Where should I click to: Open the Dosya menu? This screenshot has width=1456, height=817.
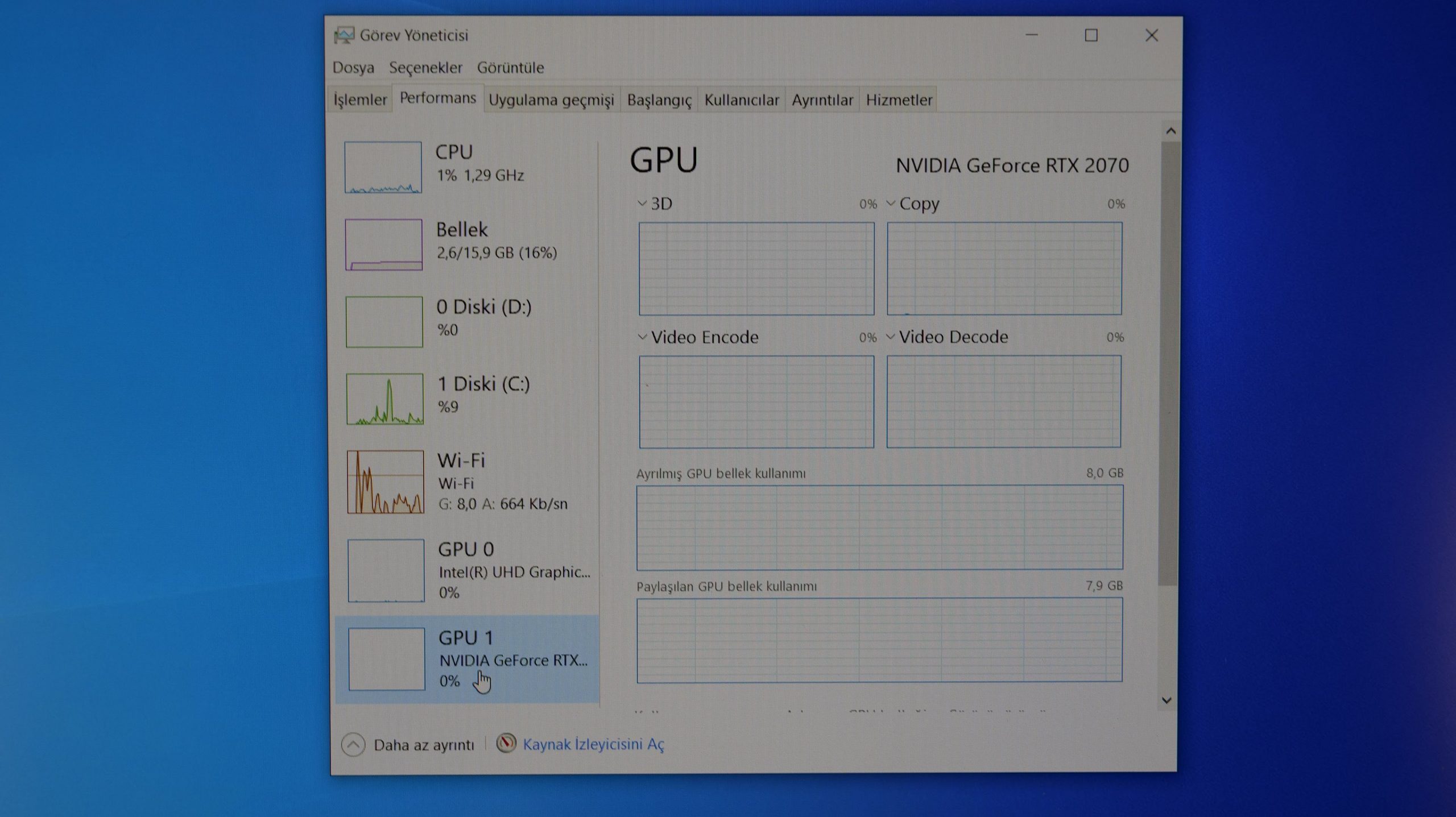[353, 68]
